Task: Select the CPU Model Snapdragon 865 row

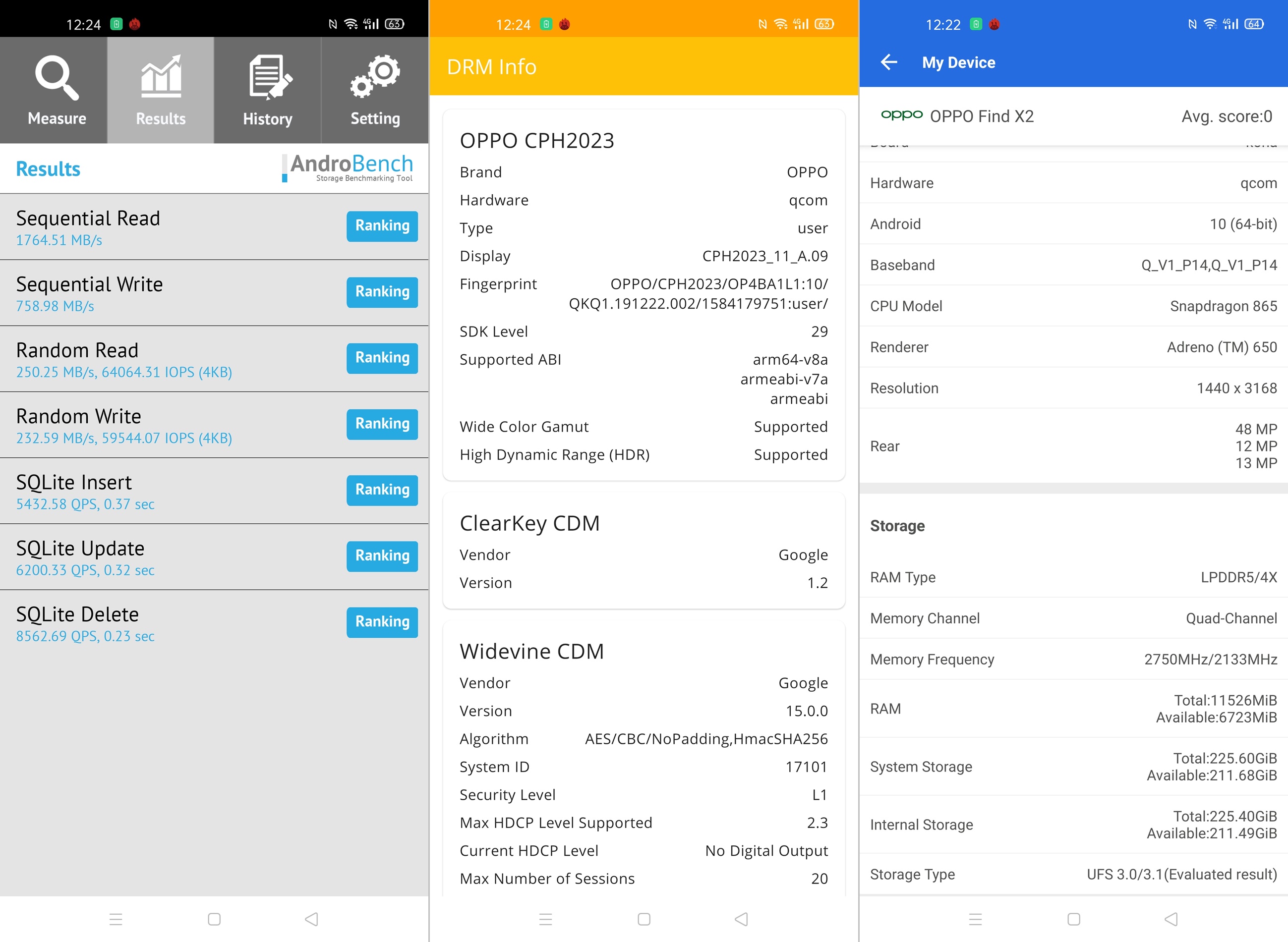Action: pos(1073,306)
